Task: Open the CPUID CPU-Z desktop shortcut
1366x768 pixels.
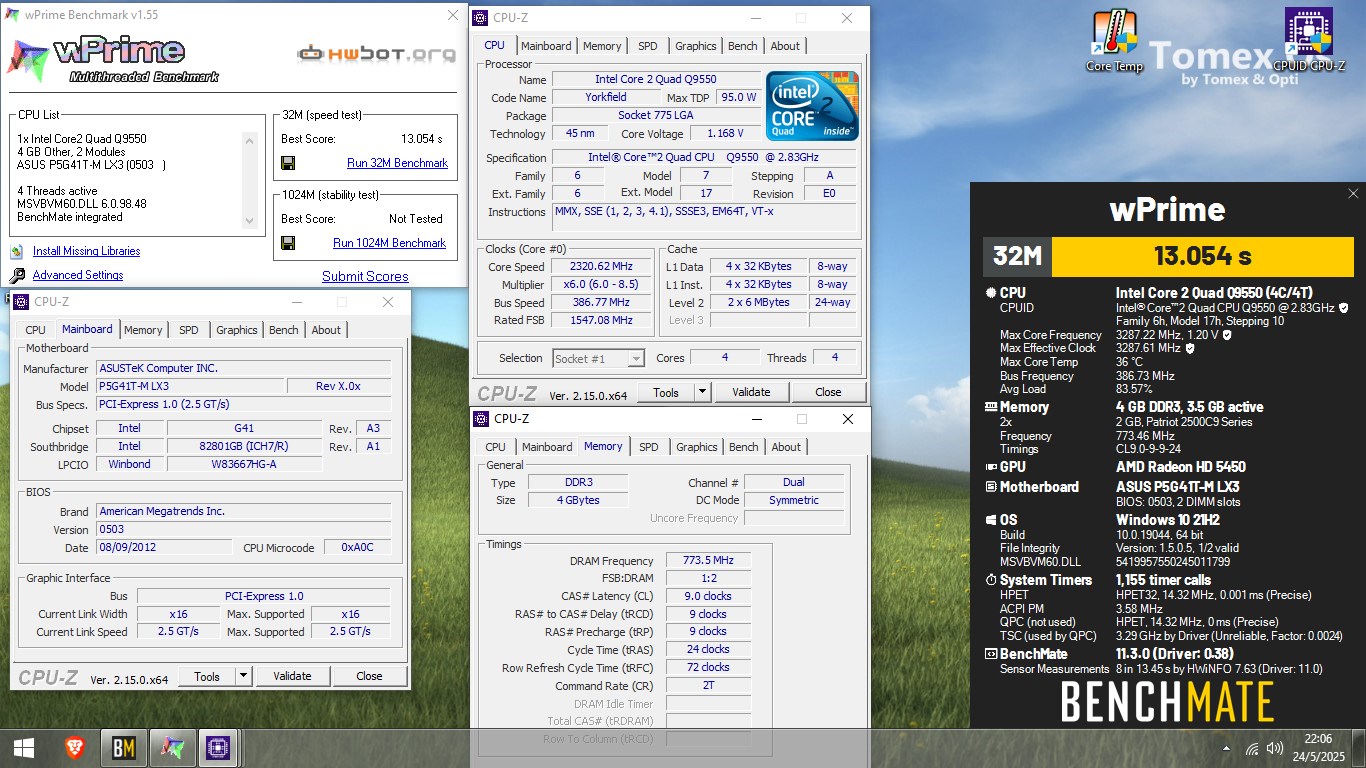Action: pos(1308,41)
